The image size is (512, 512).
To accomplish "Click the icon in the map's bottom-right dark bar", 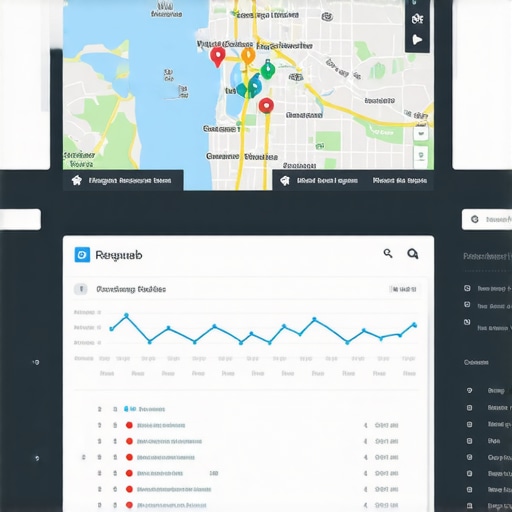I will click(x=285, y=181).
